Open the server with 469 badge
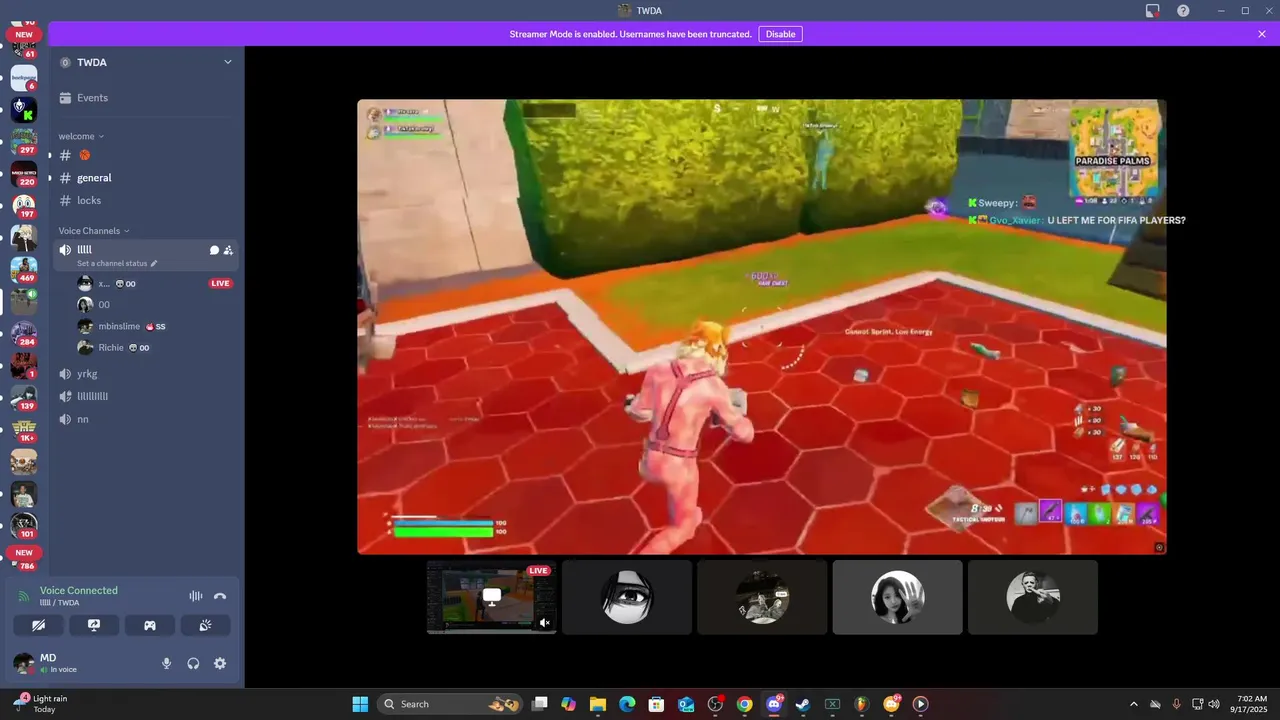The width and height of the screenshot is (1280, 720). coord(24,269)
